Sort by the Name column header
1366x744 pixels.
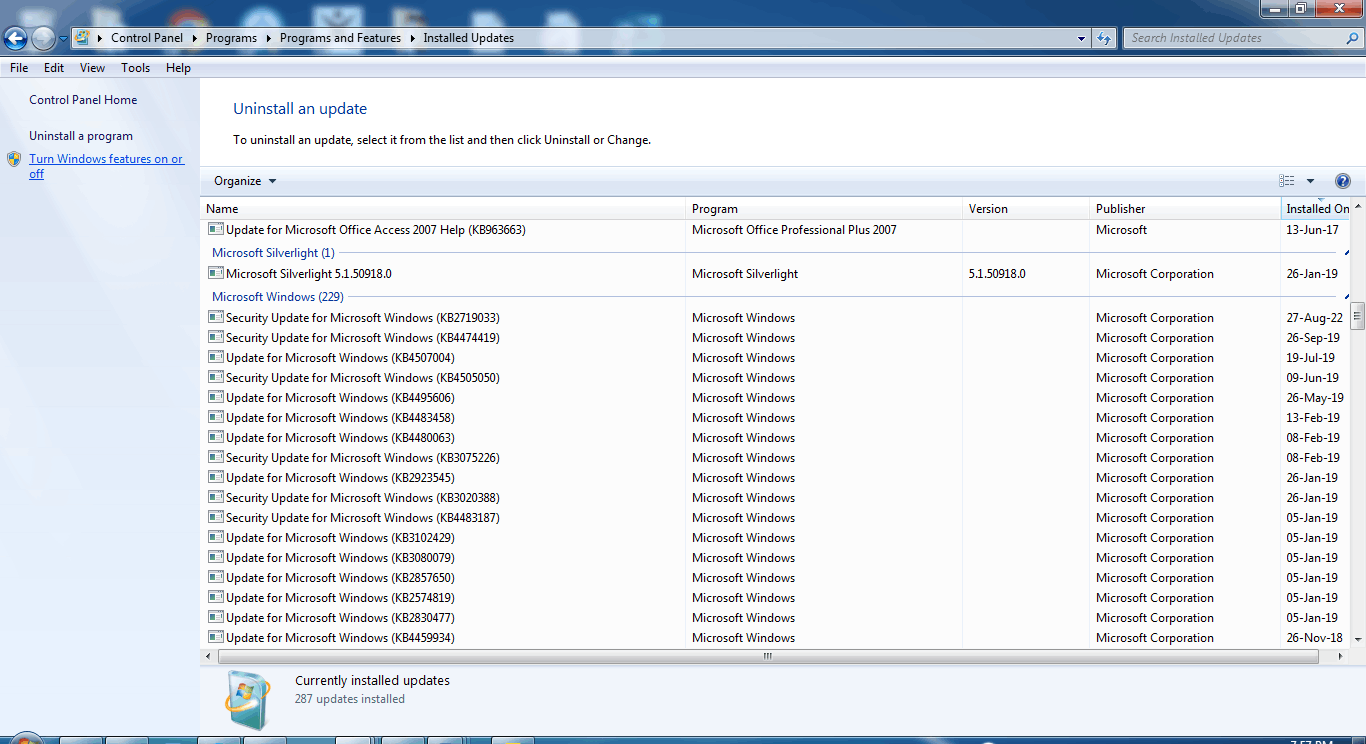(443, 209)
